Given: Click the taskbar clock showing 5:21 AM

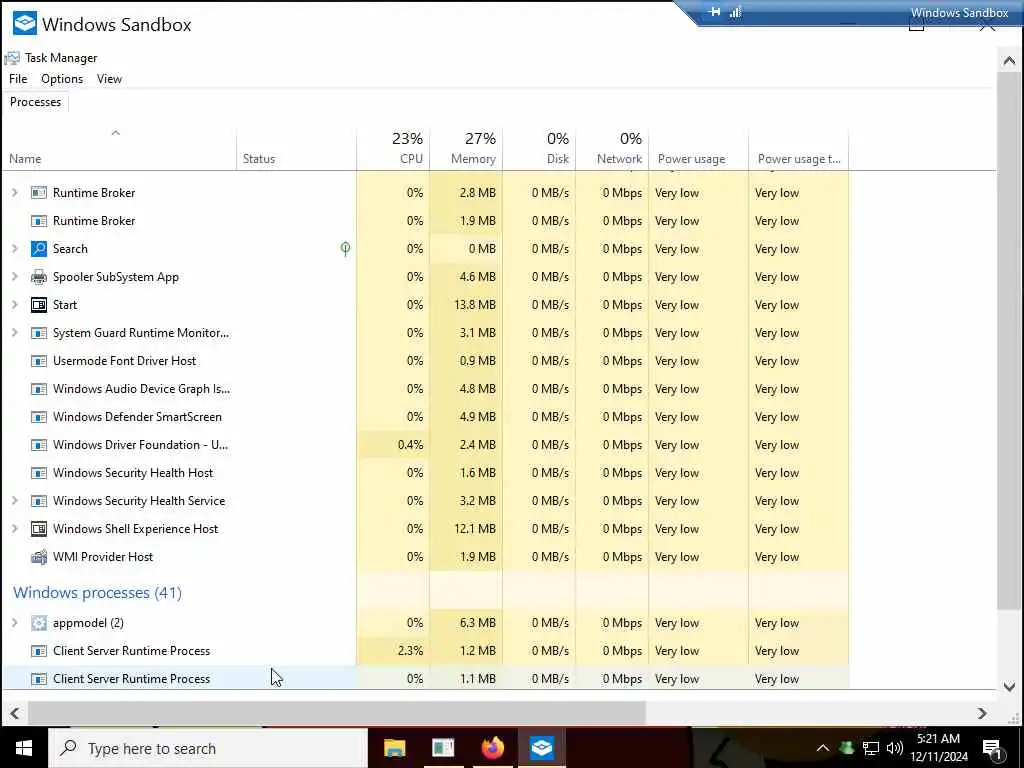Looking at the screenshot, I should 939,748.
